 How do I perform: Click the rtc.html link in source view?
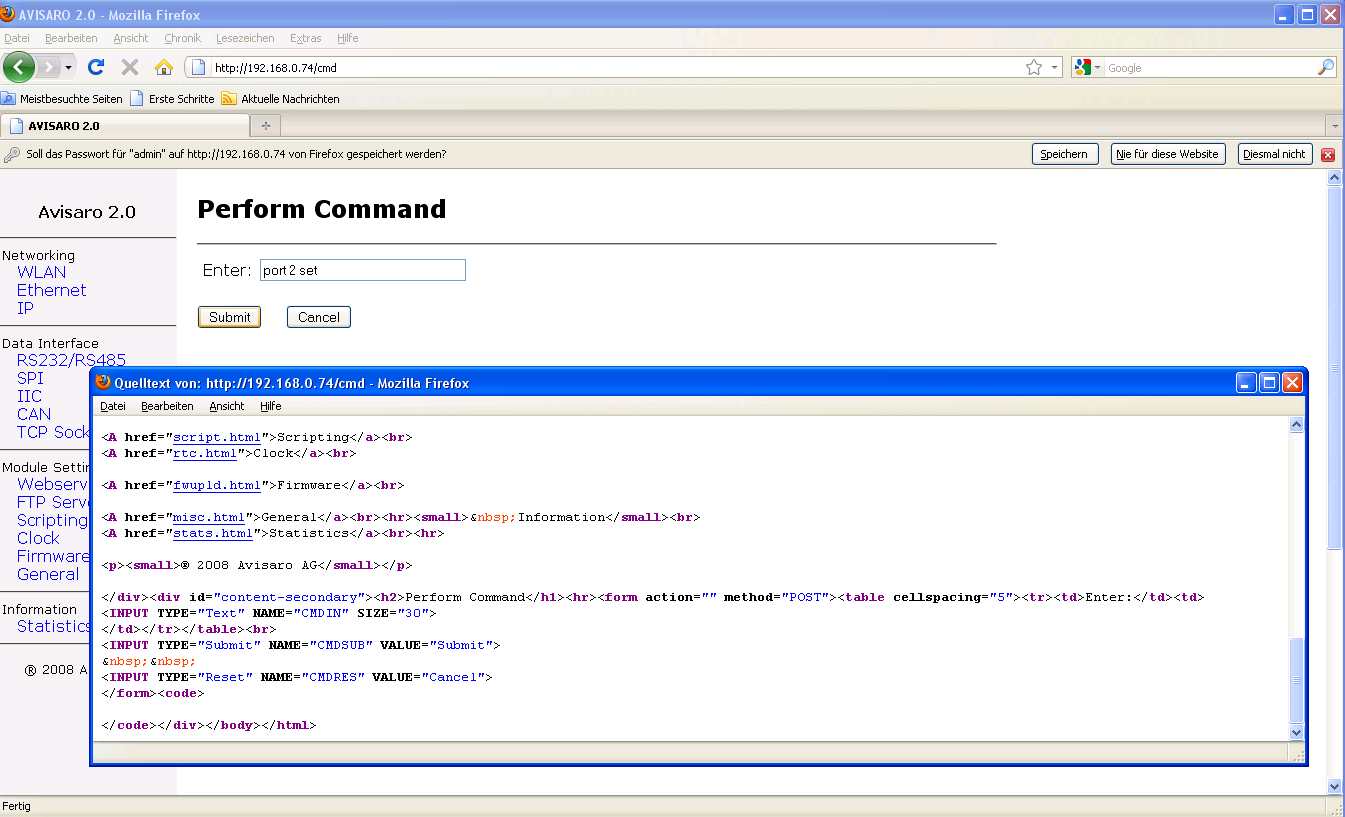[x=205, y=453]
